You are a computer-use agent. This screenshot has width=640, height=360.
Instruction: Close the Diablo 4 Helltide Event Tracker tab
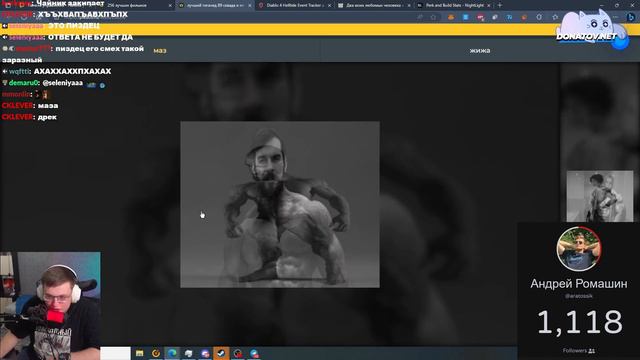[329, 5]
